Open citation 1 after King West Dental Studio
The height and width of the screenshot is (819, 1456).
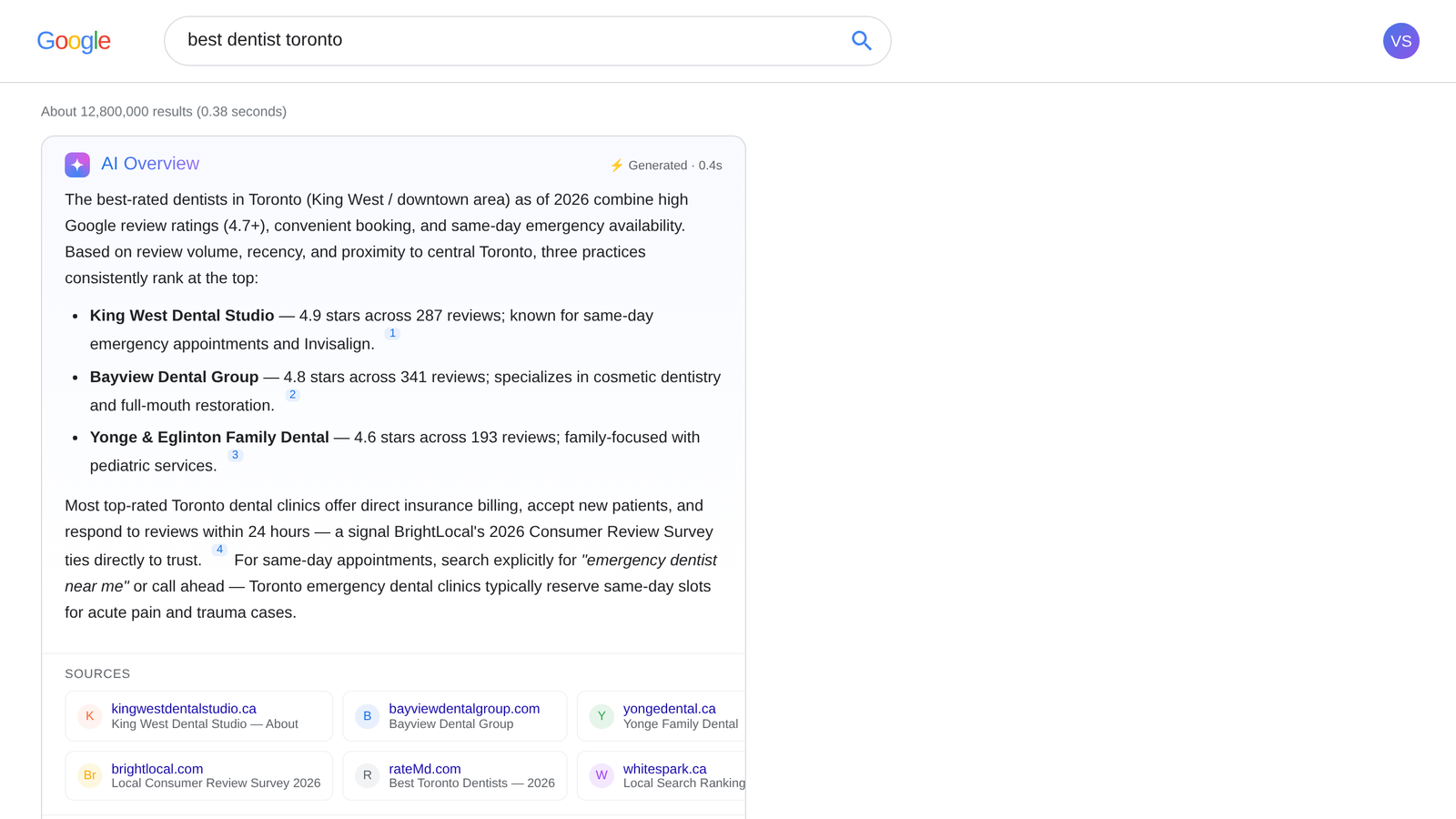pos(392,334)
